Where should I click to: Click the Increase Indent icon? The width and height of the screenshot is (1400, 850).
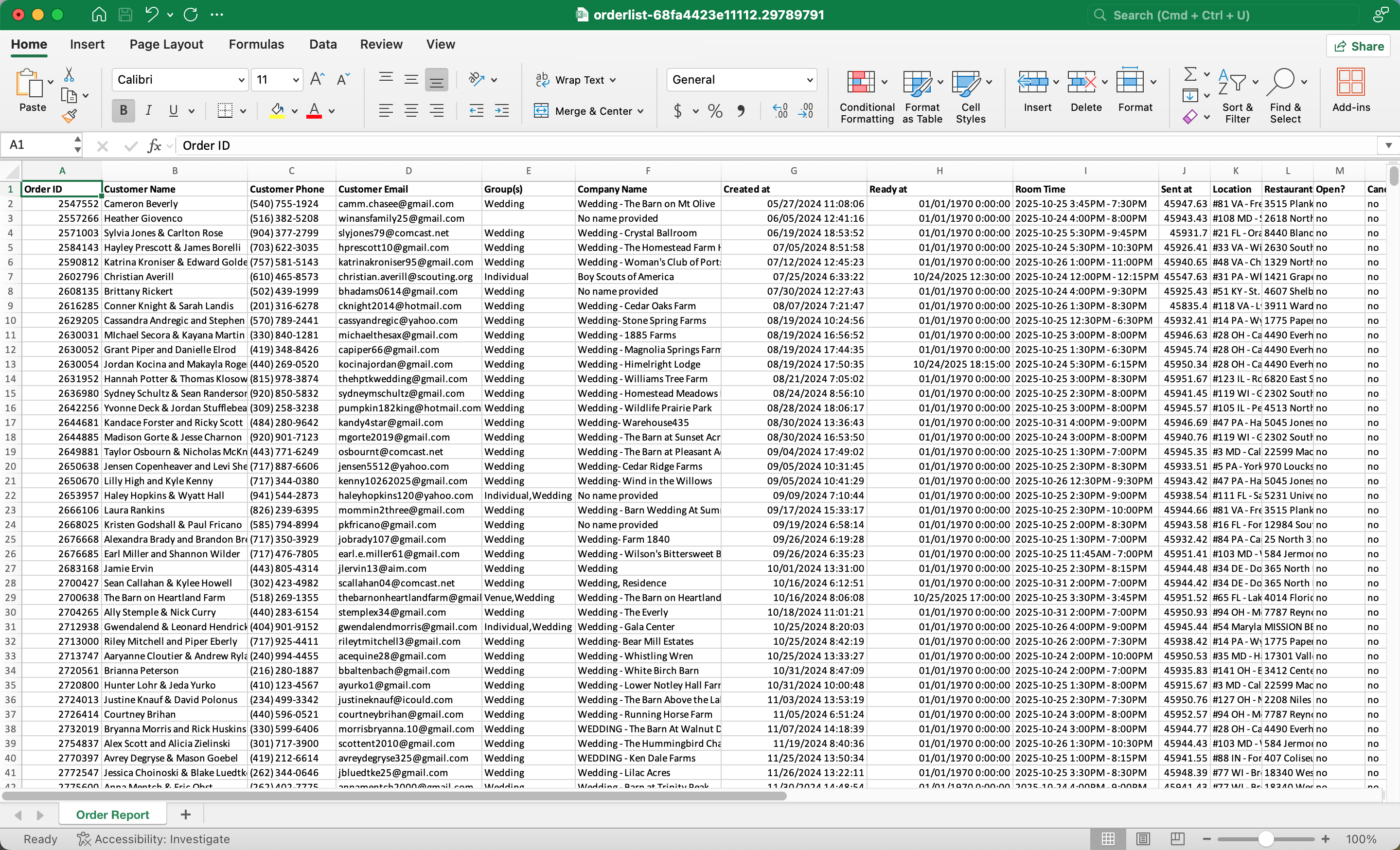click(x=502, y=111)
